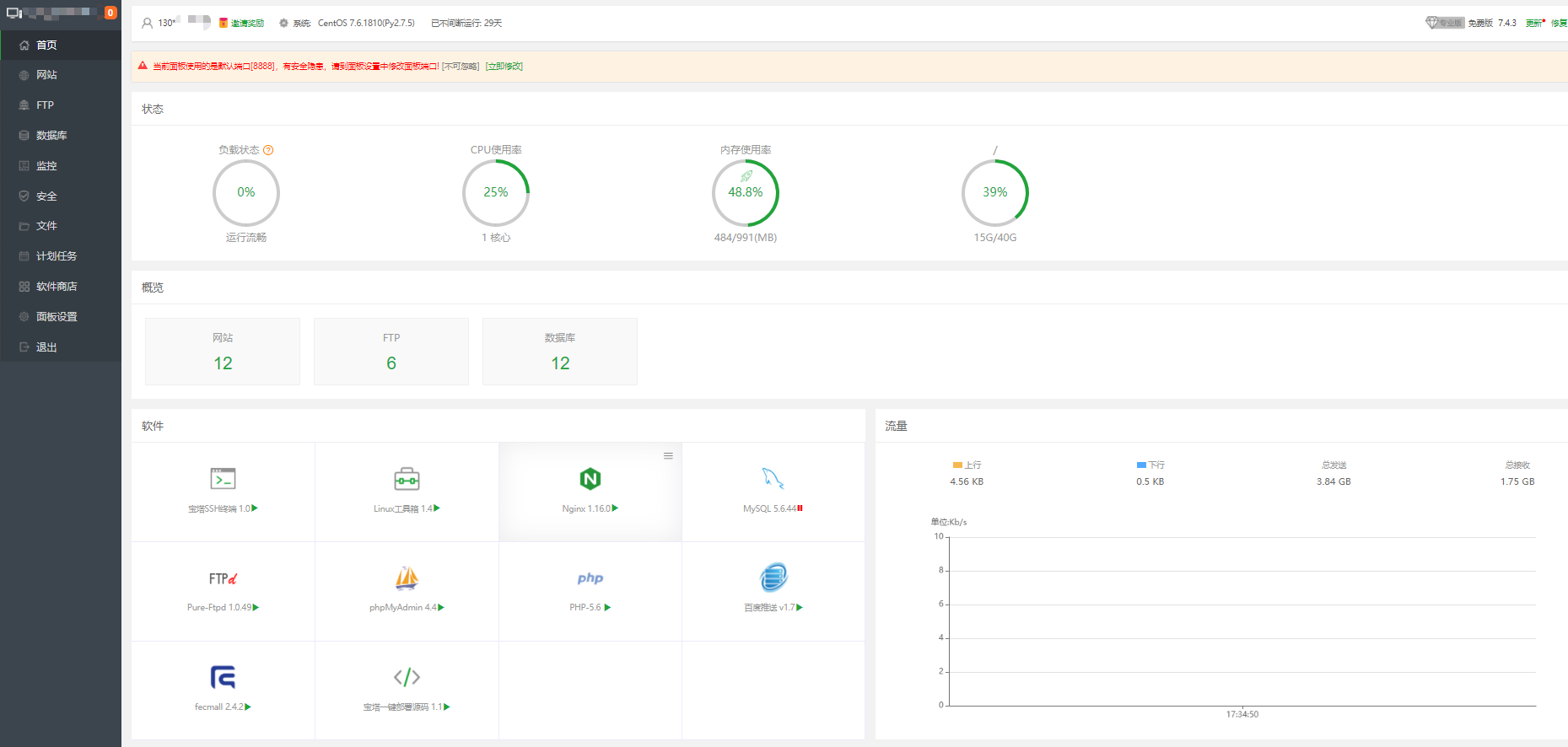
Task: Open the PHP-5.6 php icon
Action: click(590, 578)
